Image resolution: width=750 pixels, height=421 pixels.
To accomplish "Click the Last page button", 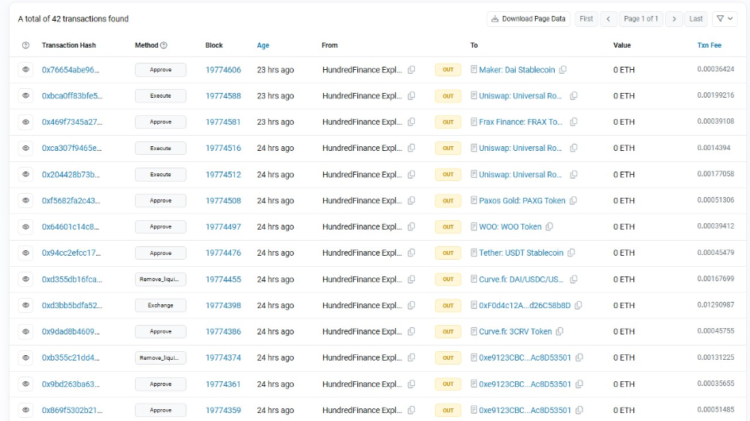I will coord(696,19).
